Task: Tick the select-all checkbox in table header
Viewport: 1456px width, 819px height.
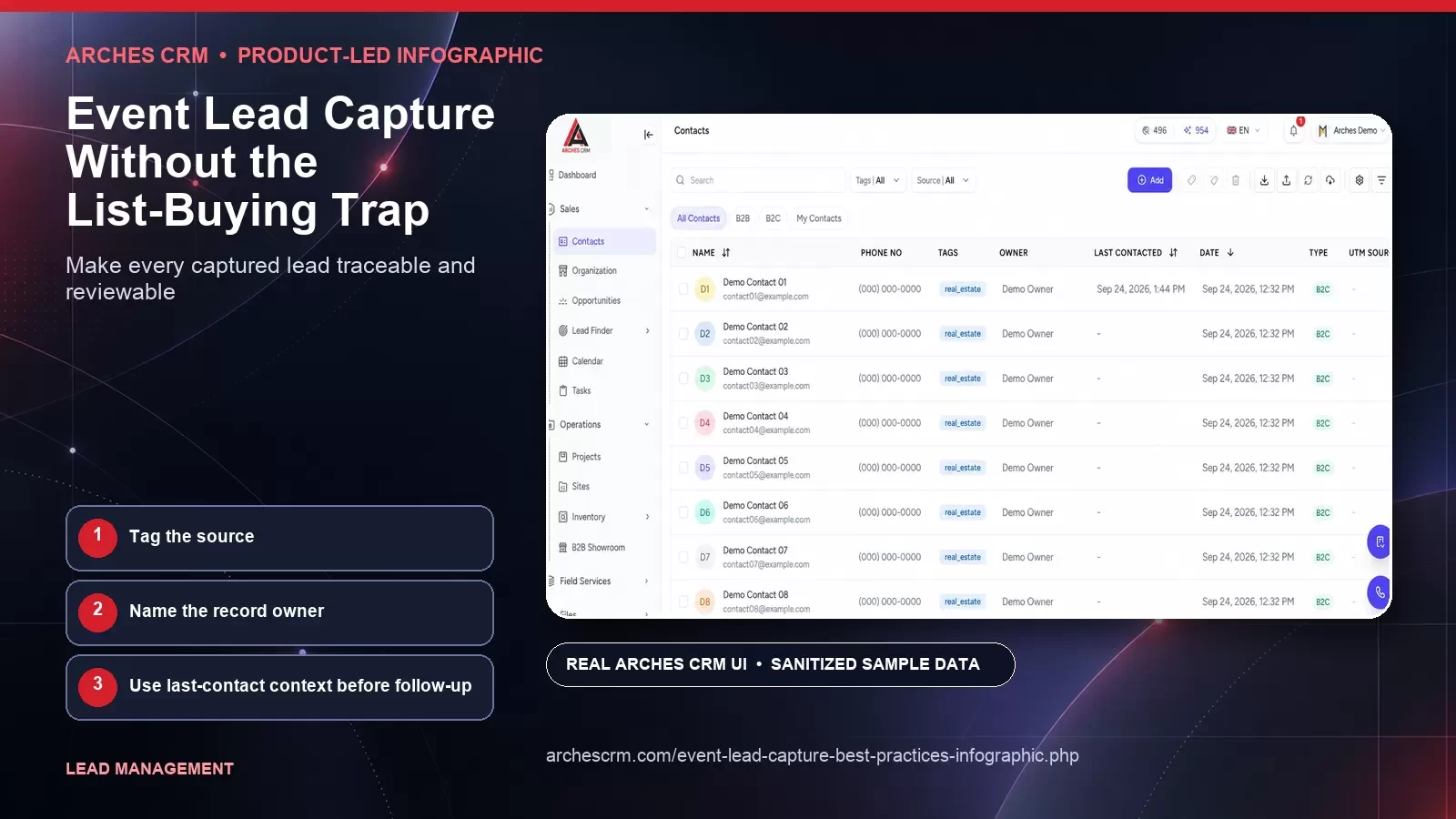Action: (x=682, y=253)
